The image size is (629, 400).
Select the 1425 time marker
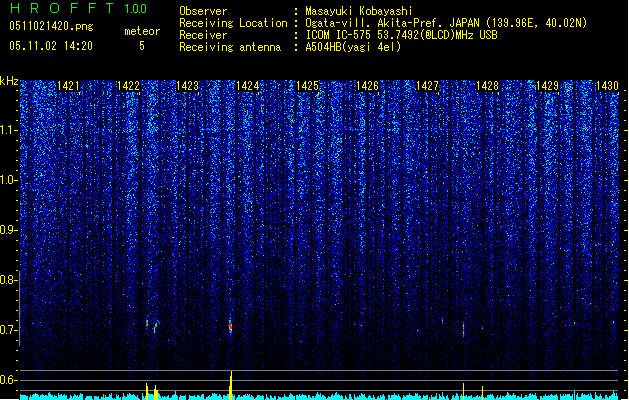(x=307, y=86)
